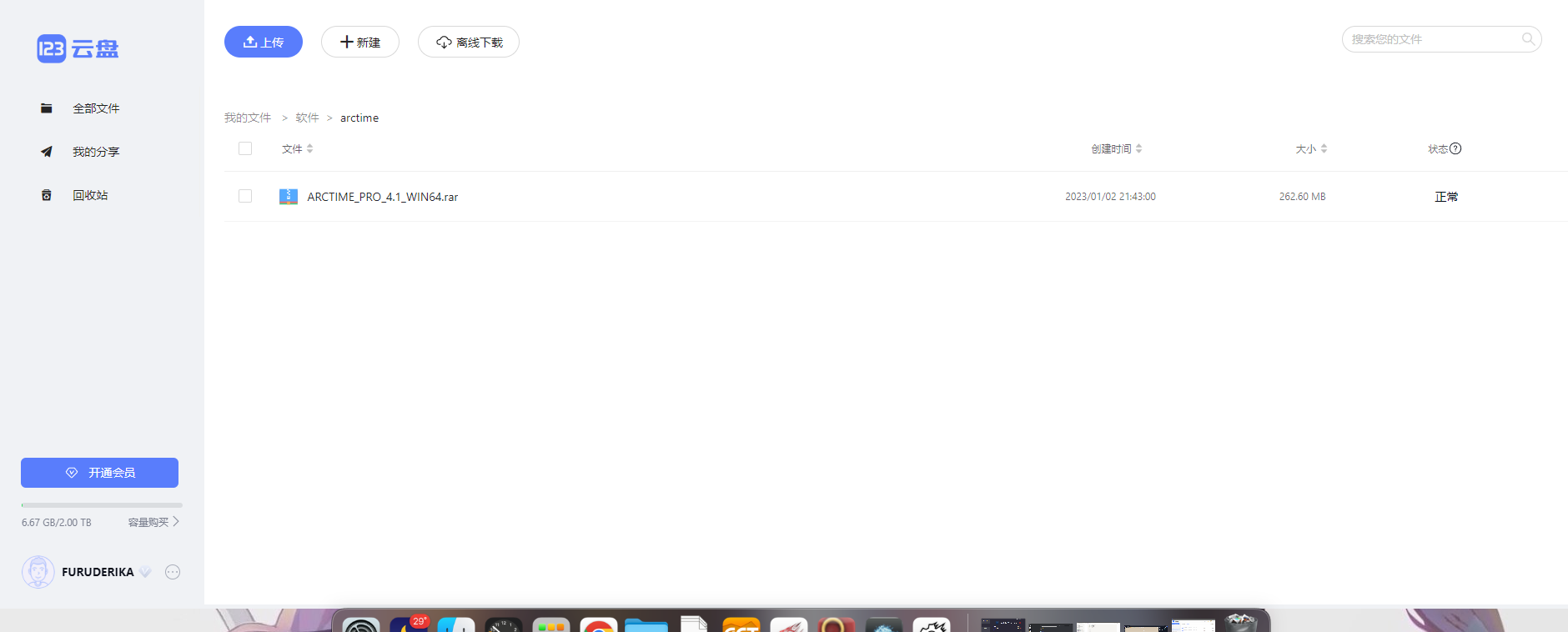Open 全部文件 in the sidebar
The image size is (1568, 632).
[x=96, y=108]
